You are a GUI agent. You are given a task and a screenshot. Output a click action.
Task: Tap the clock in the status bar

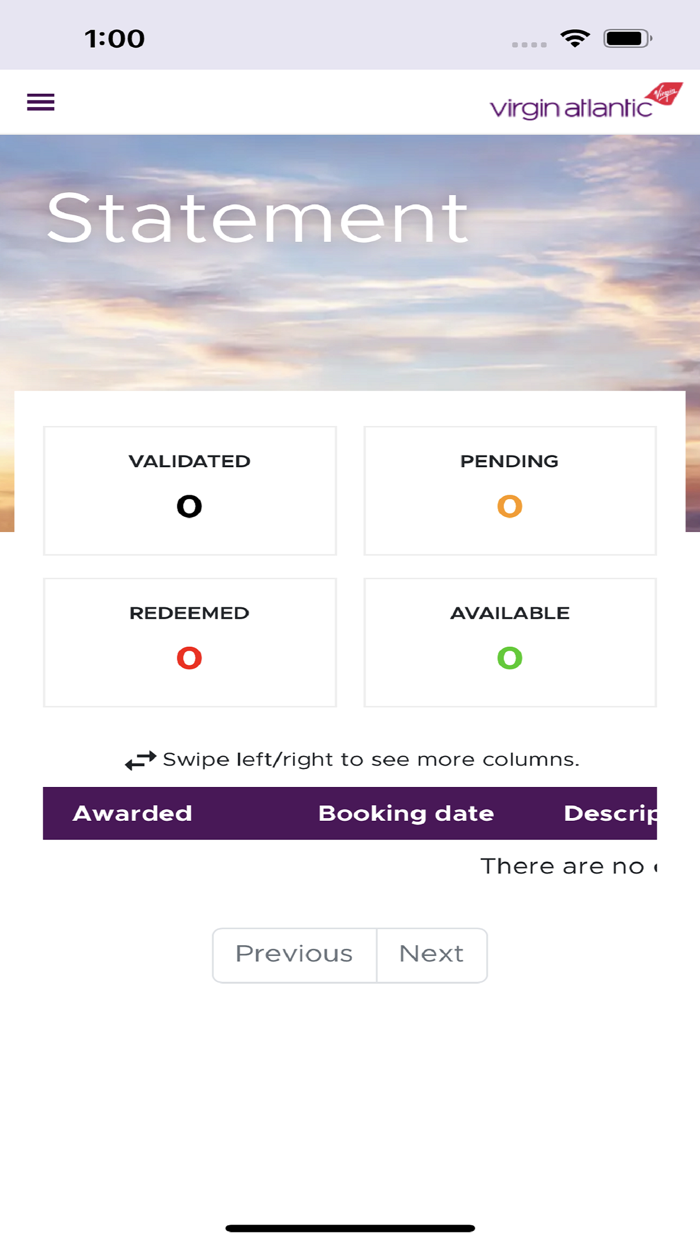pos(115,36)
